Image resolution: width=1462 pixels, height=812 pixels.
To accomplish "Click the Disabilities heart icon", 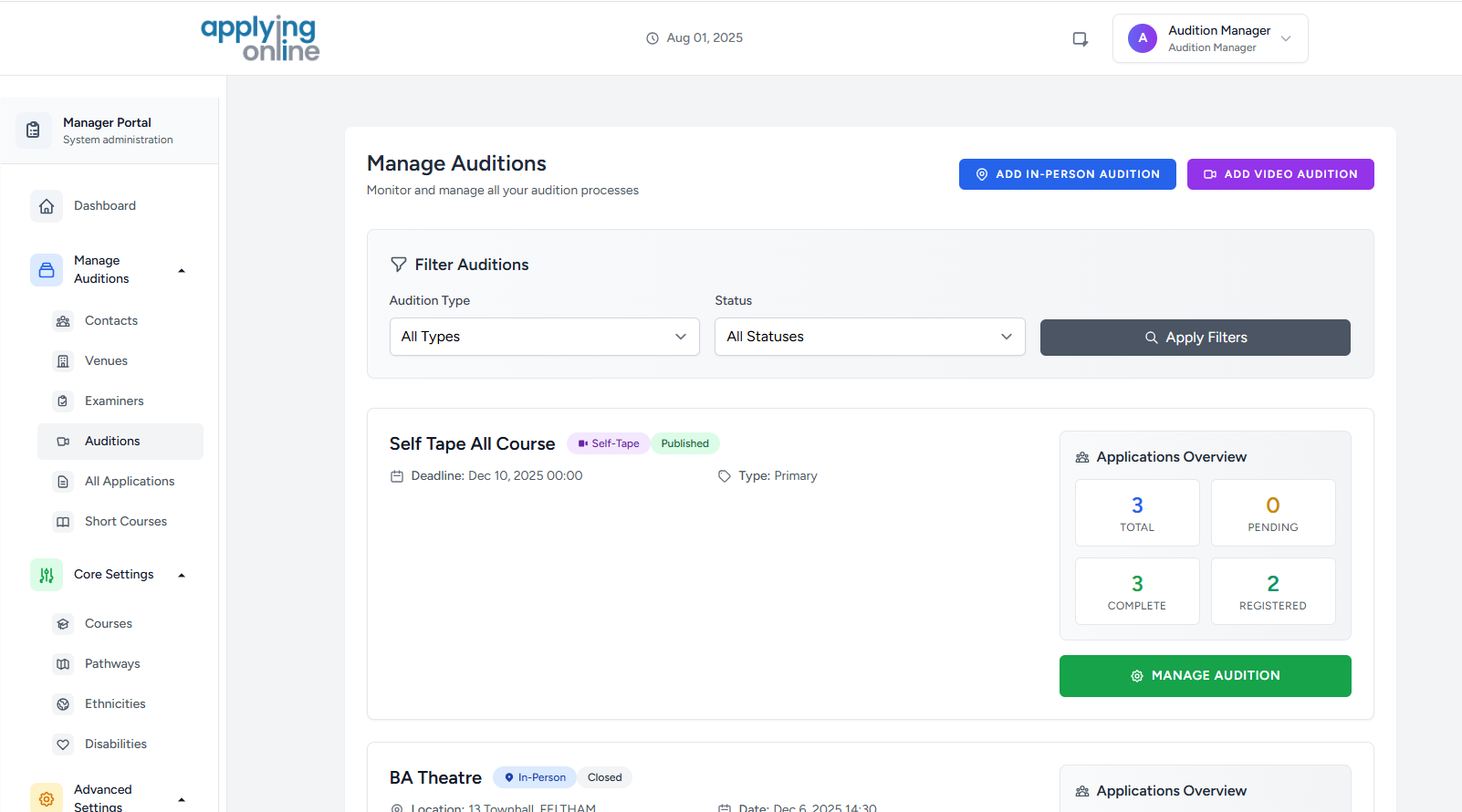I will [x=63, y=744].
